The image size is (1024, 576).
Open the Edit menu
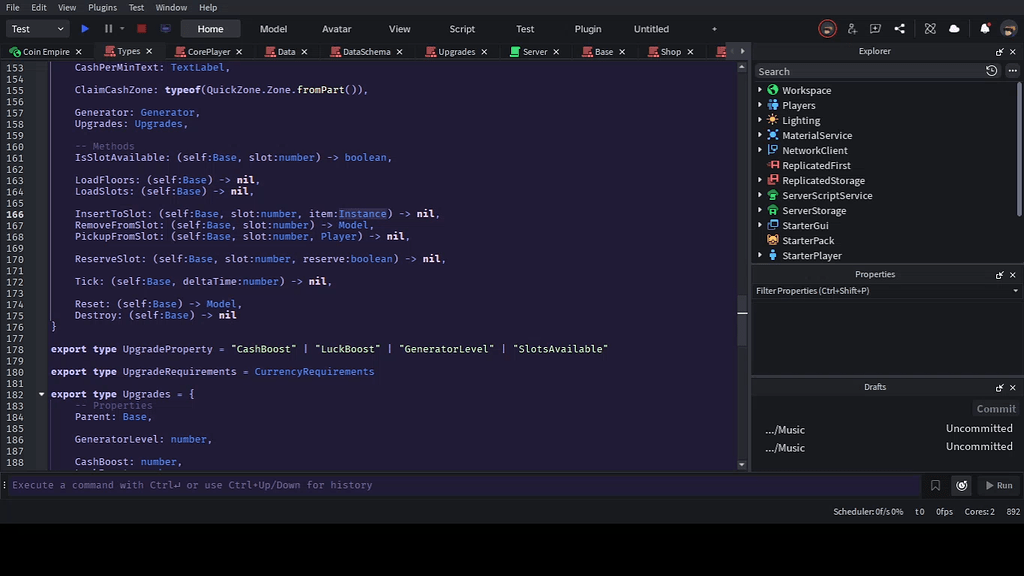pyautogui.click(x=39, y=7)
